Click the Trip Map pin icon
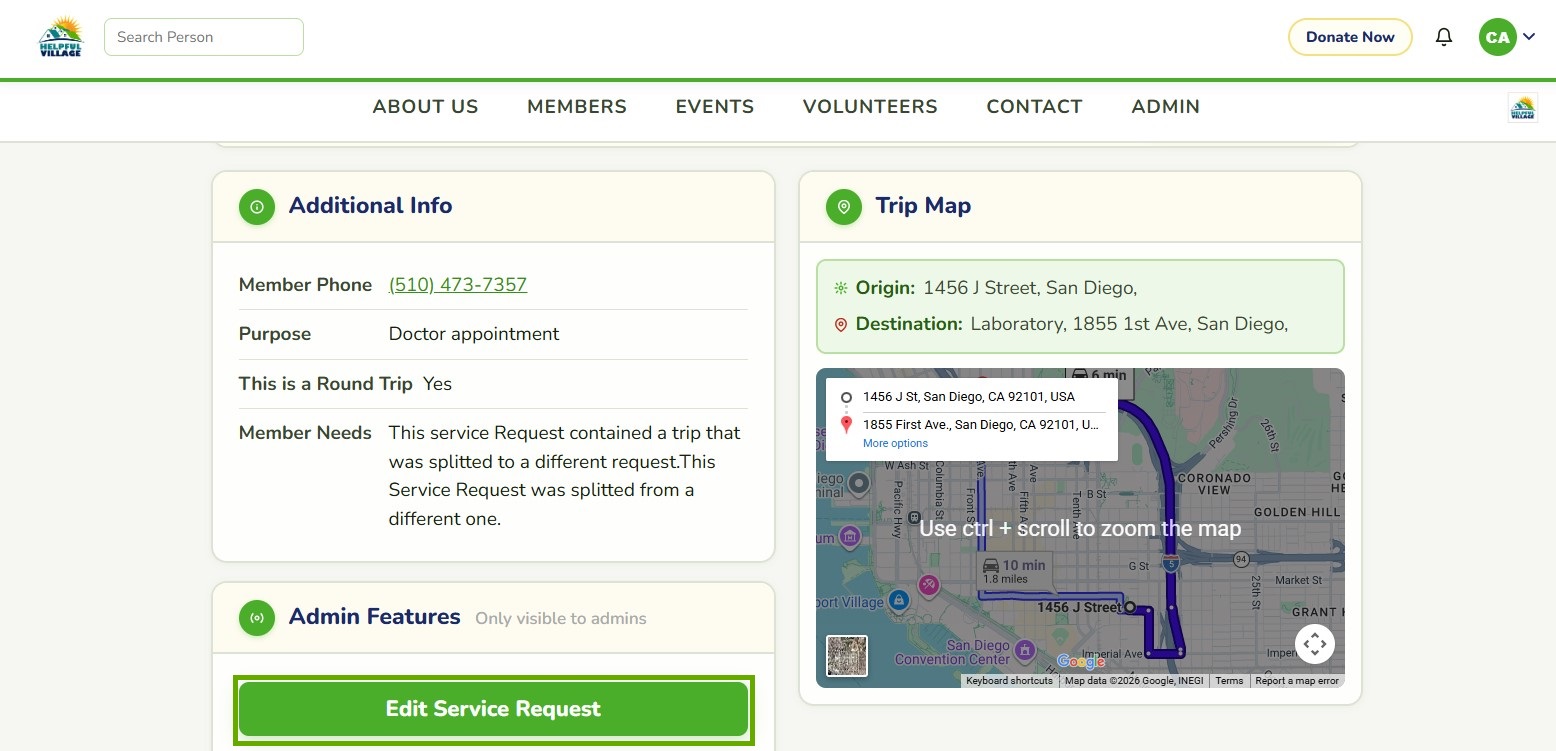This screenshot has width=1556, height=751. click(844, 206)
